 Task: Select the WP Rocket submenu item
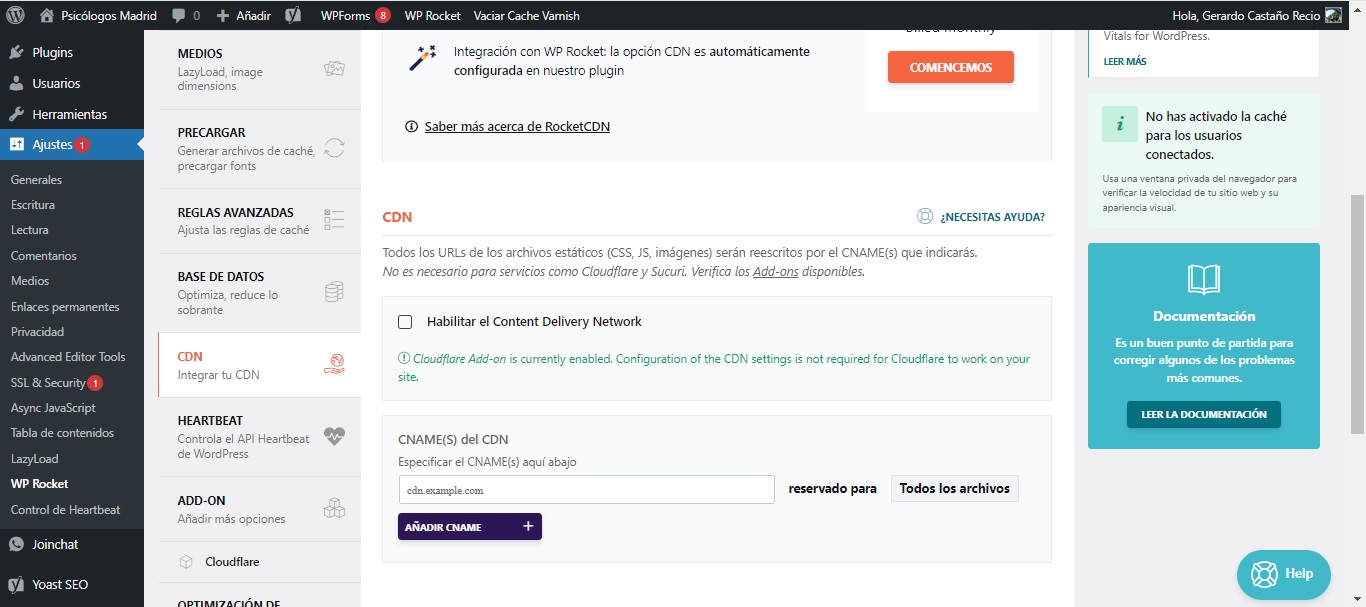[39, 484]
